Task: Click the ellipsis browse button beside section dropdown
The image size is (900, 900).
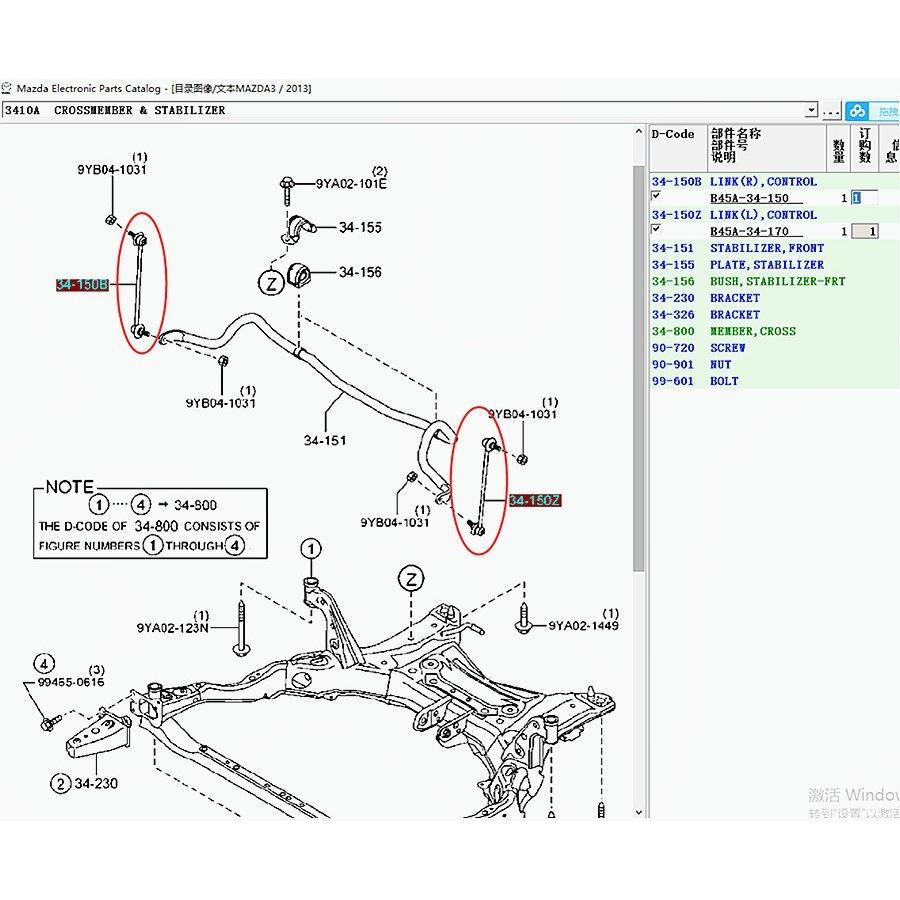Action: [831, 111]
